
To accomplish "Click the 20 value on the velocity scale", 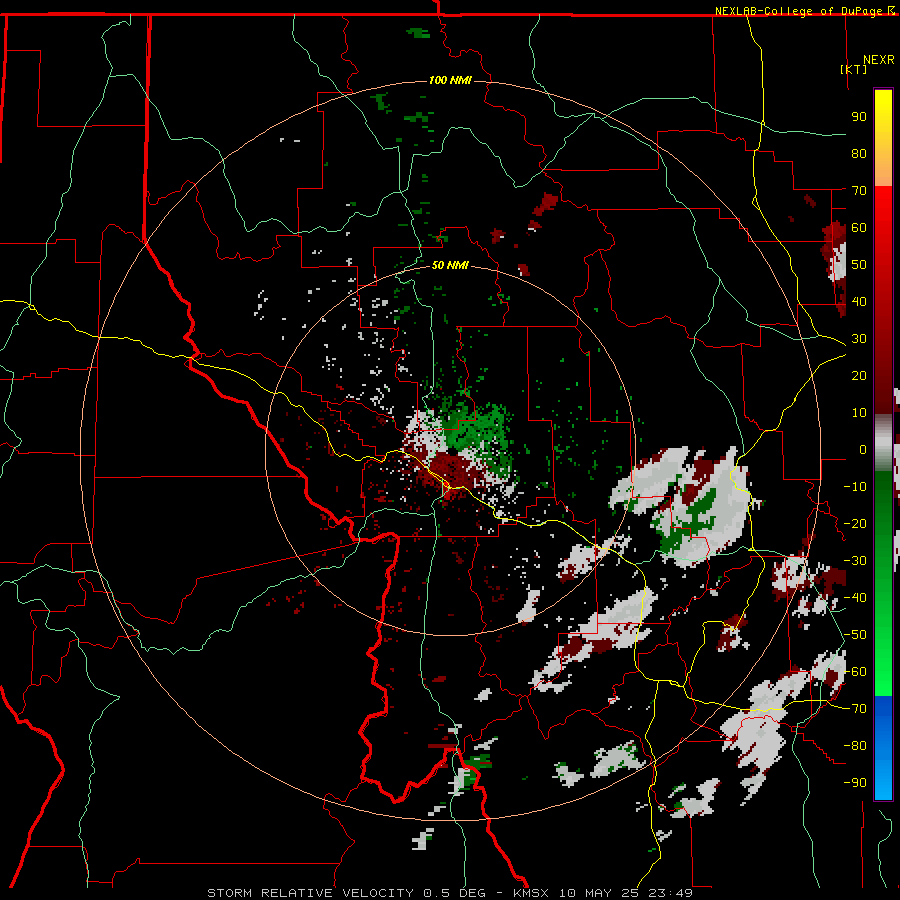I will click(859, 376).
